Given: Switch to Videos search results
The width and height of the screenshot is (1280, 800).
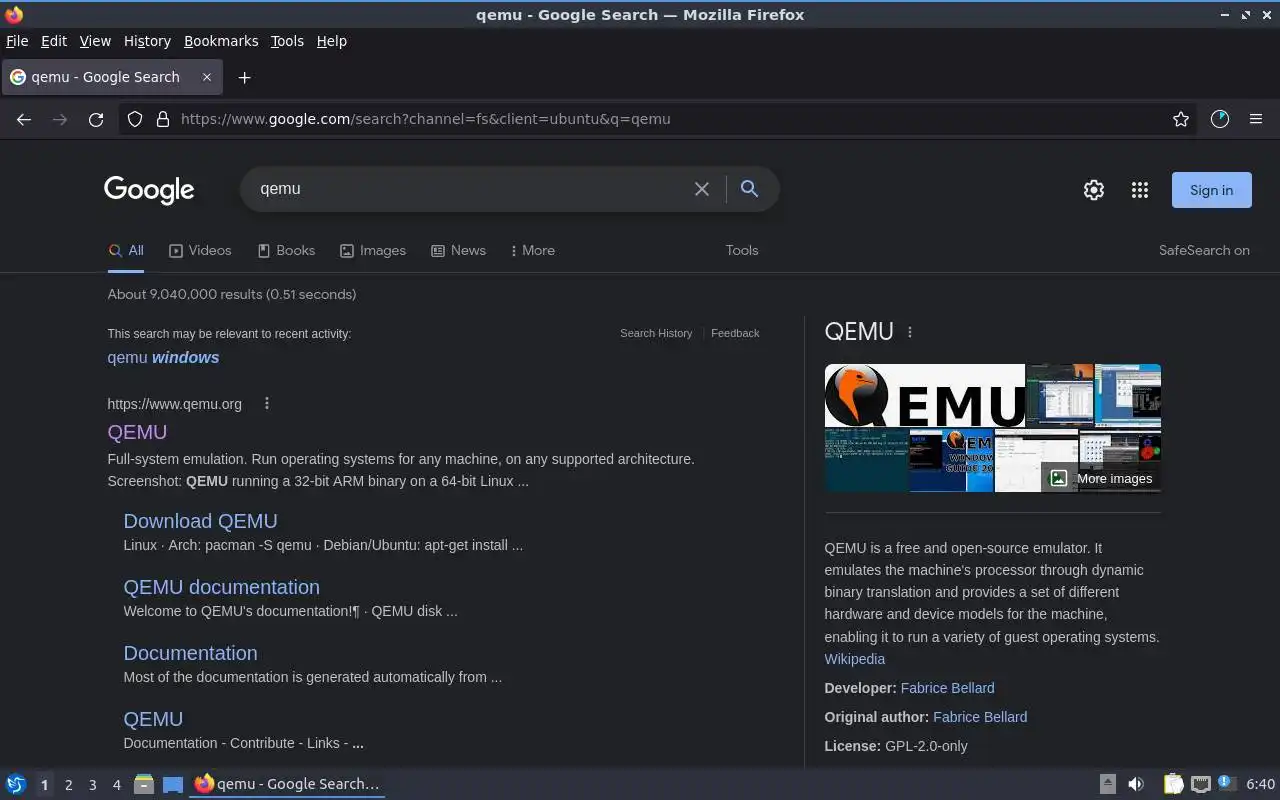Looking at the screenshot, I should click(x=200, y=251).
